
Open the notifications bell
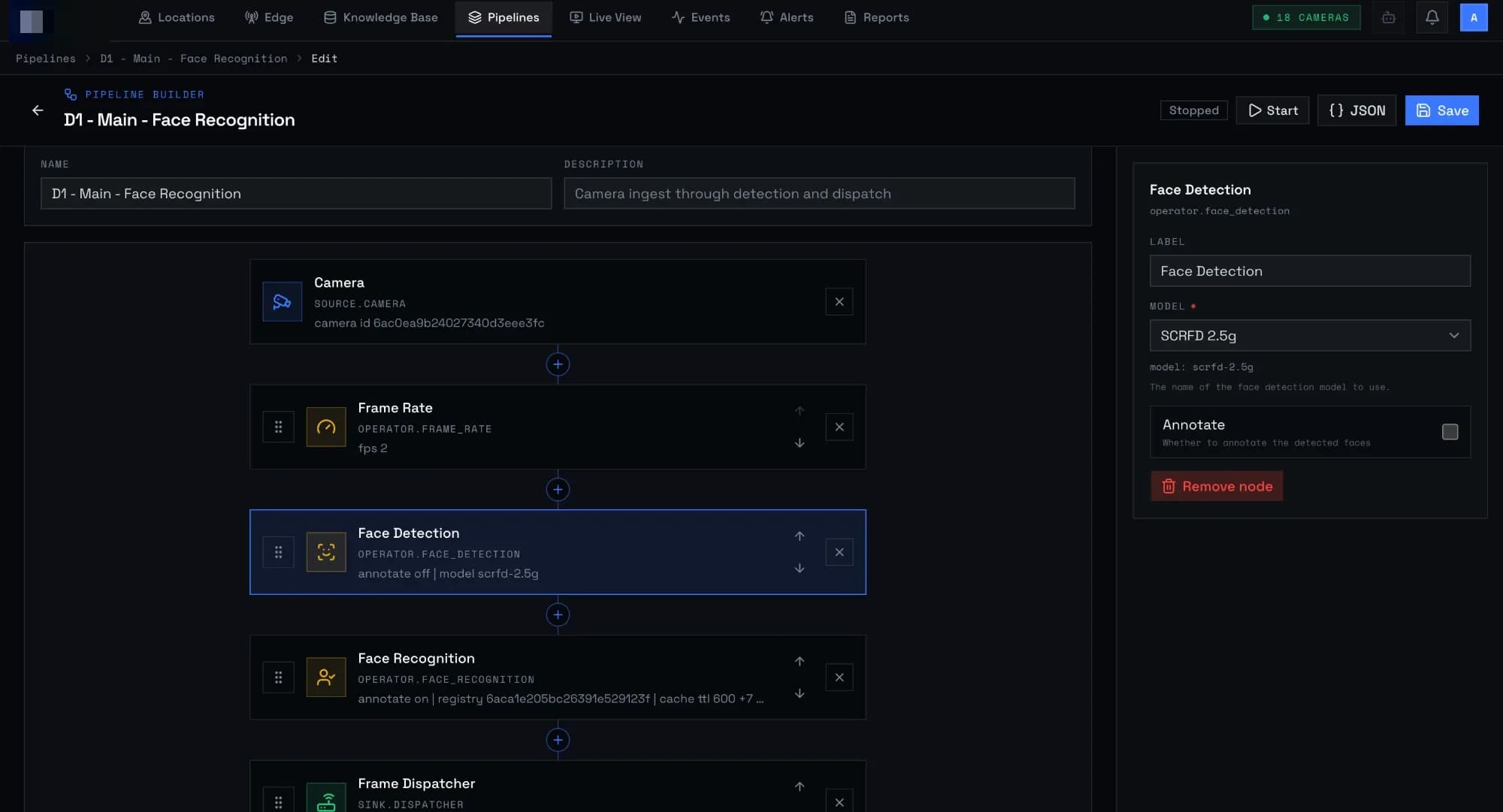1432,17
